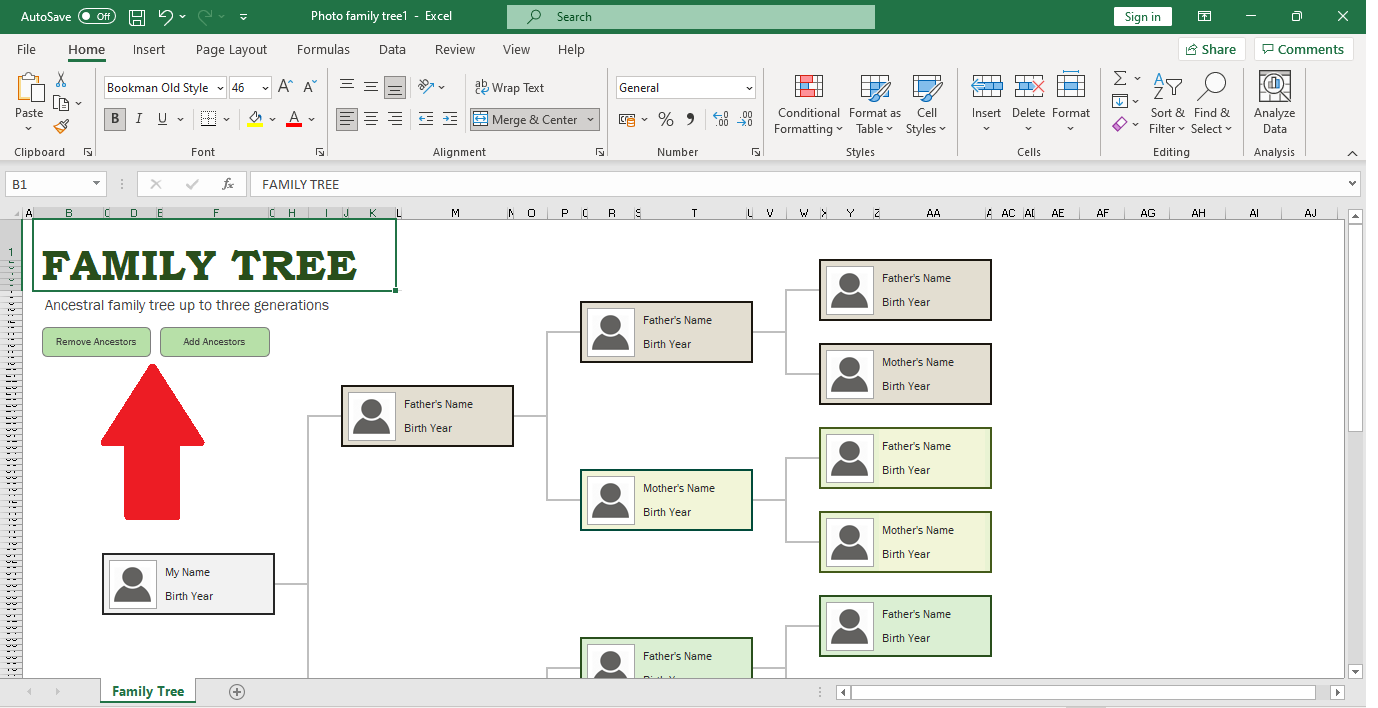
Task: Apply percent number style
Action: tap(666, 119)
